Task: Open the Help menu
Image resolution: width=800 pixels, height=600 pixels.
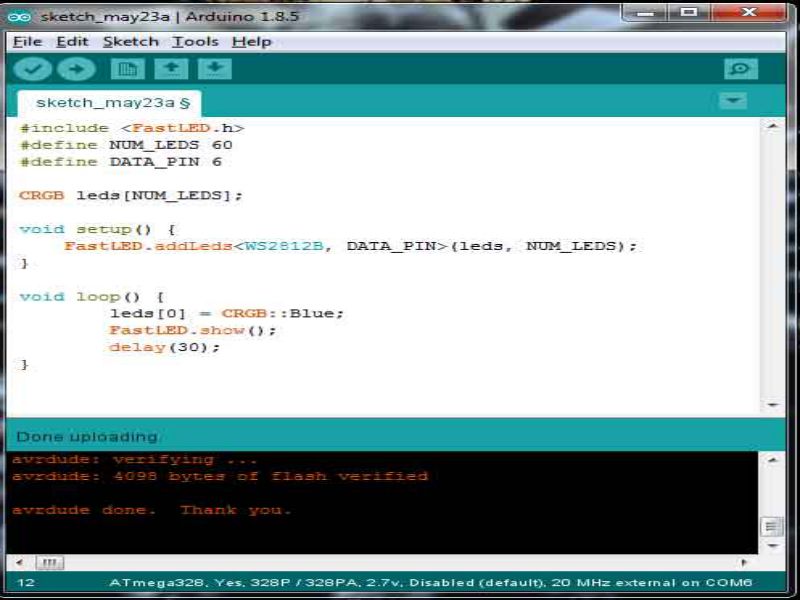Action: (x=252, y=42)
